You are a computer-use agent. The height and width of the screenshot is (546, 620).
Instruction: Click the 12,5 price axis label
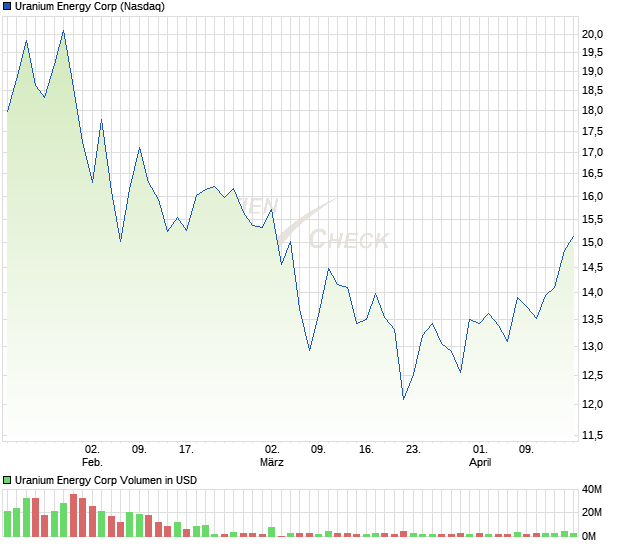point(592,375)
